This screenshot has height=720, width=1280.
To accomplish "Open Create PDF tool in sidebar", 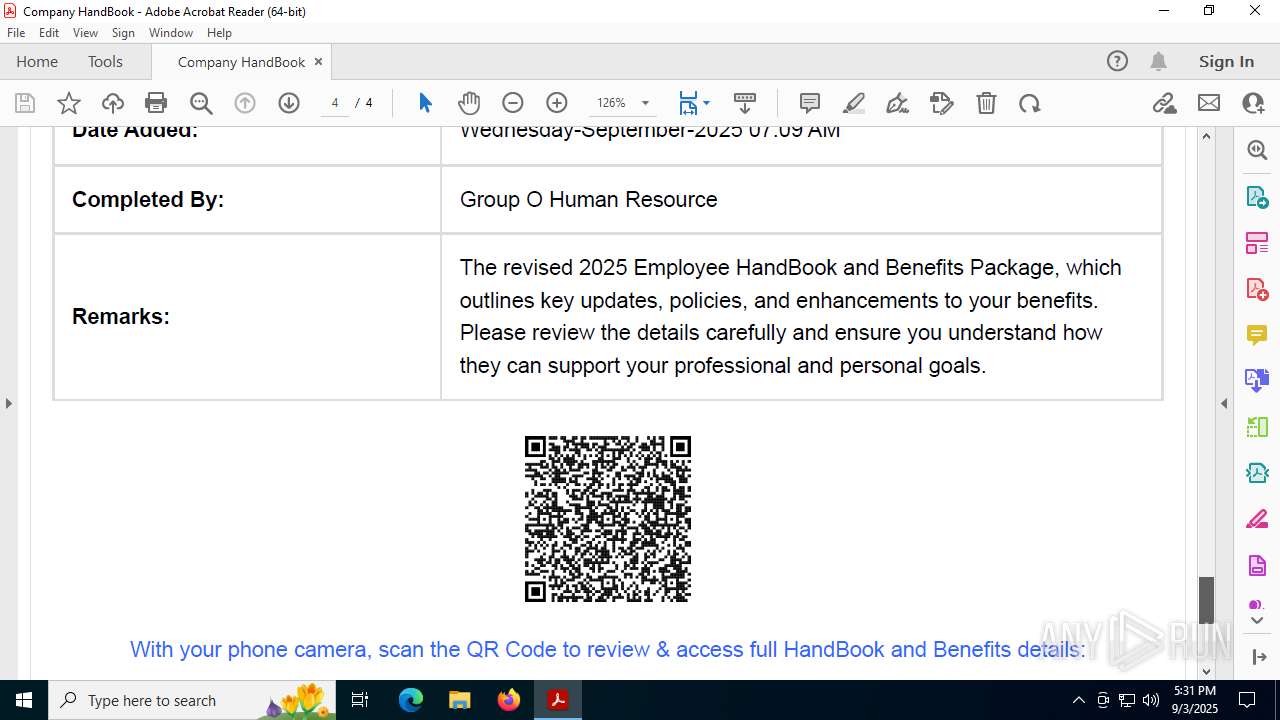I will 1257,289.
